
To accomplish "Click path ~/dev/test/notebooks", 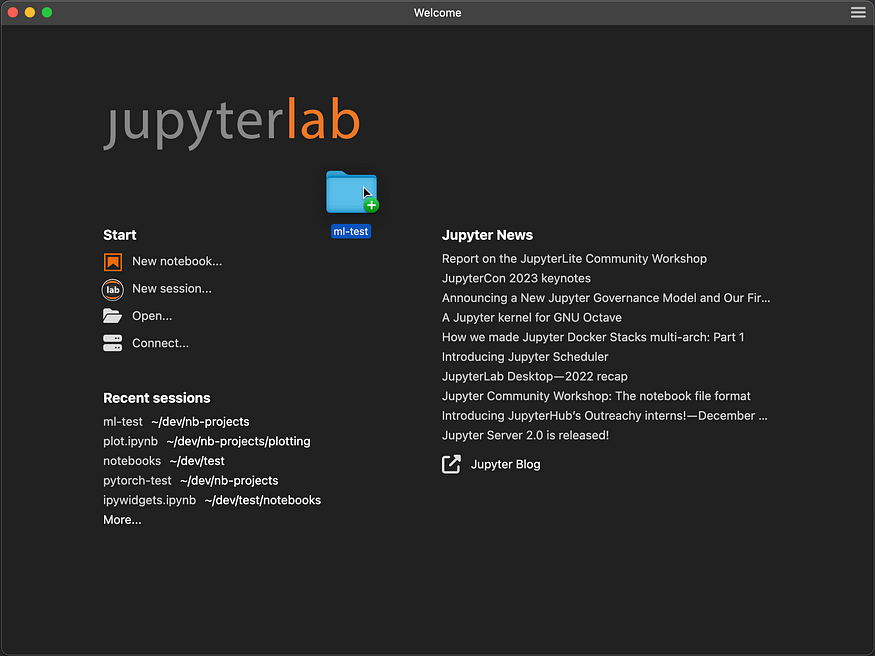I will click(x=263, y=500).
